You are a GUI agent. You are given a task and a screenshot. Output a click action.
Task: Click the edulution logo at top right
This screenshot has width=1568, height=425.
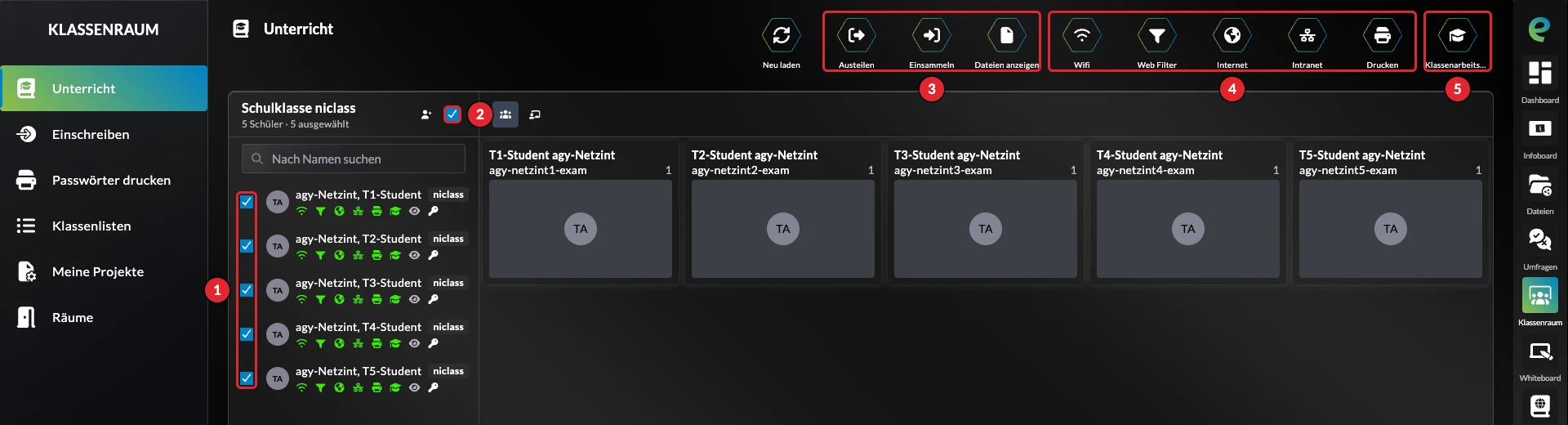pyautogui.click(x=1539, y=30)
